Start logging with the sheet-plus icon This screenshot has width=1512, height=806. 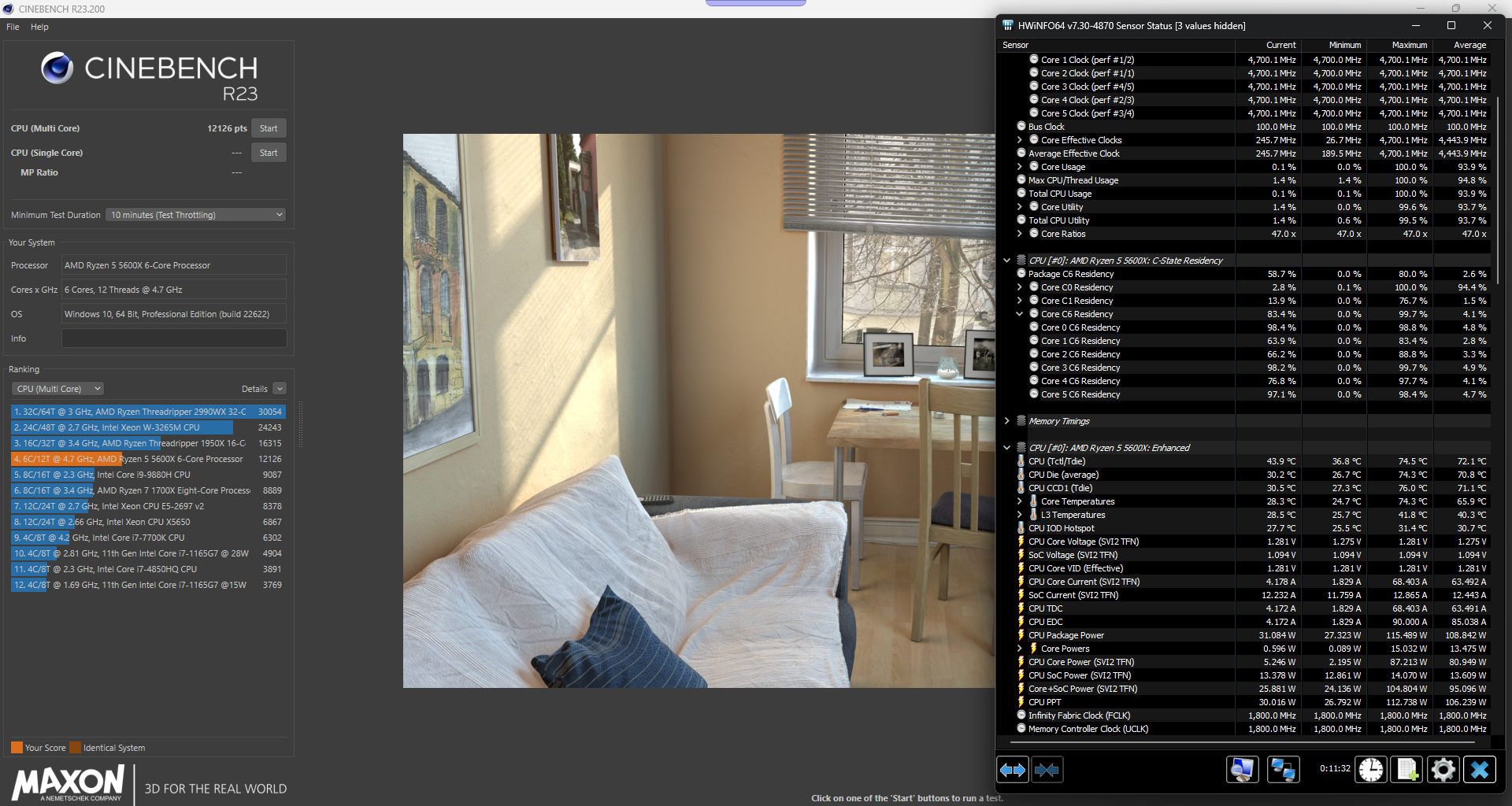click(1407, 770)
